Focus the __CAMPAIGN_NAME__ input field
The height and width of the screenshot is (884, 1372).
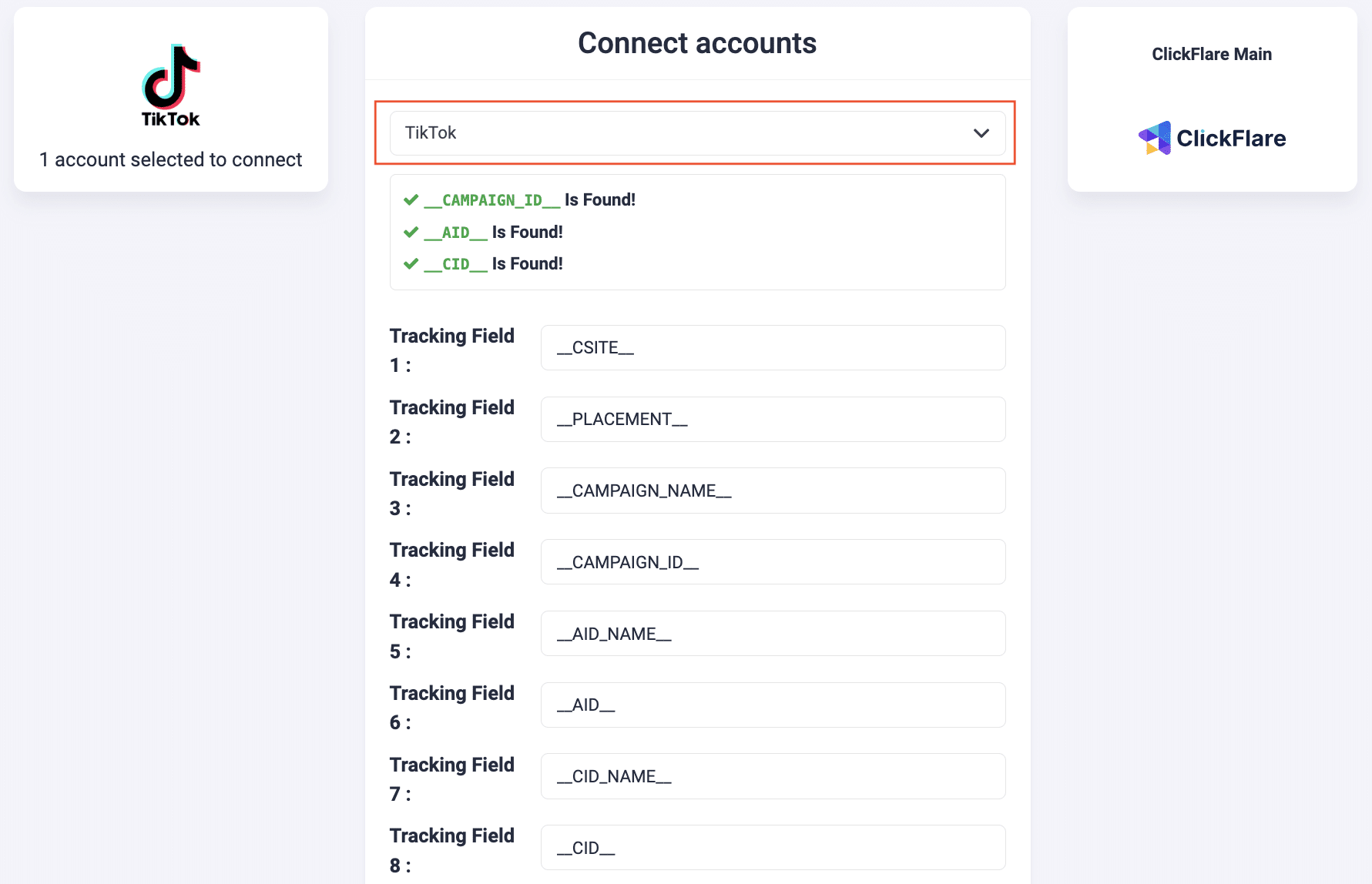tap(773, 491)
